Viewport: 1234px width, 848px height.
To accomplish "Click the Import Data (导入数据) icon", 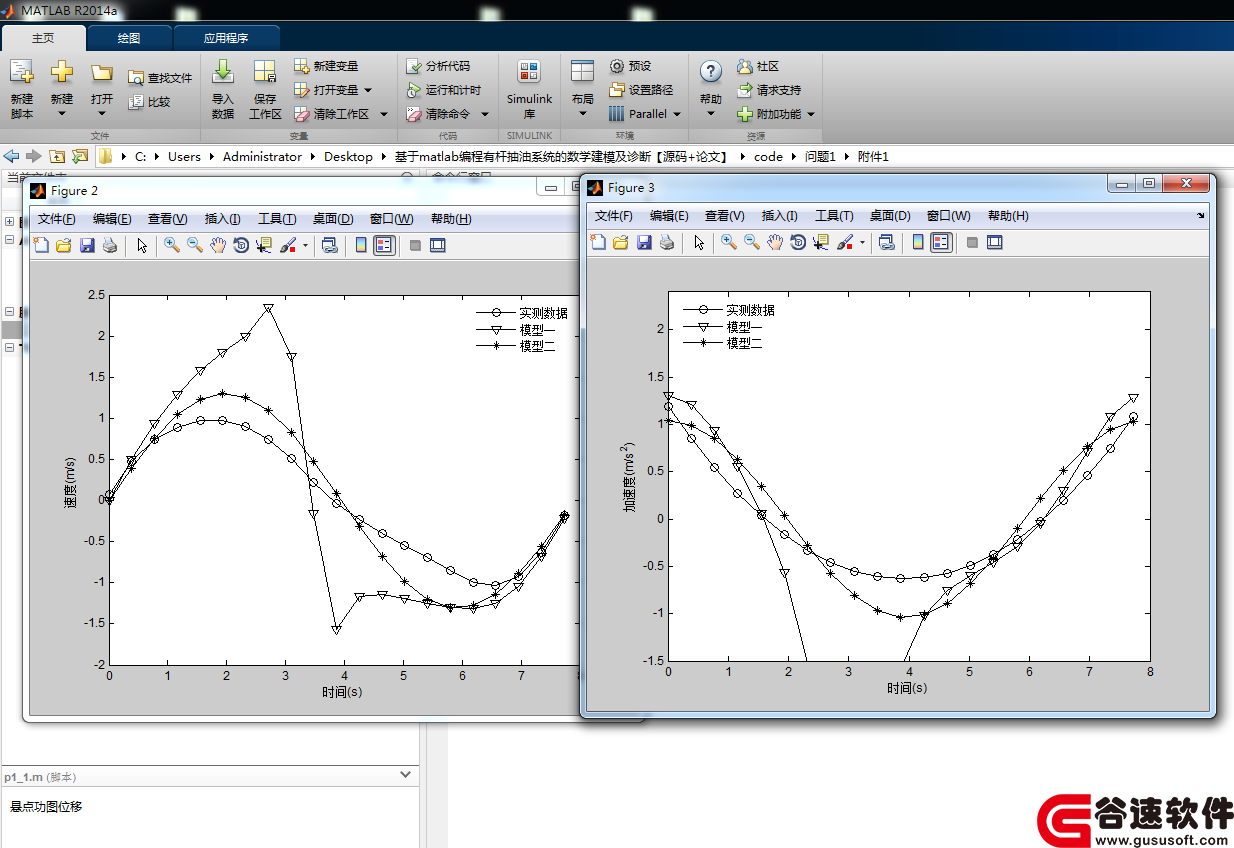I will (223, 72).
